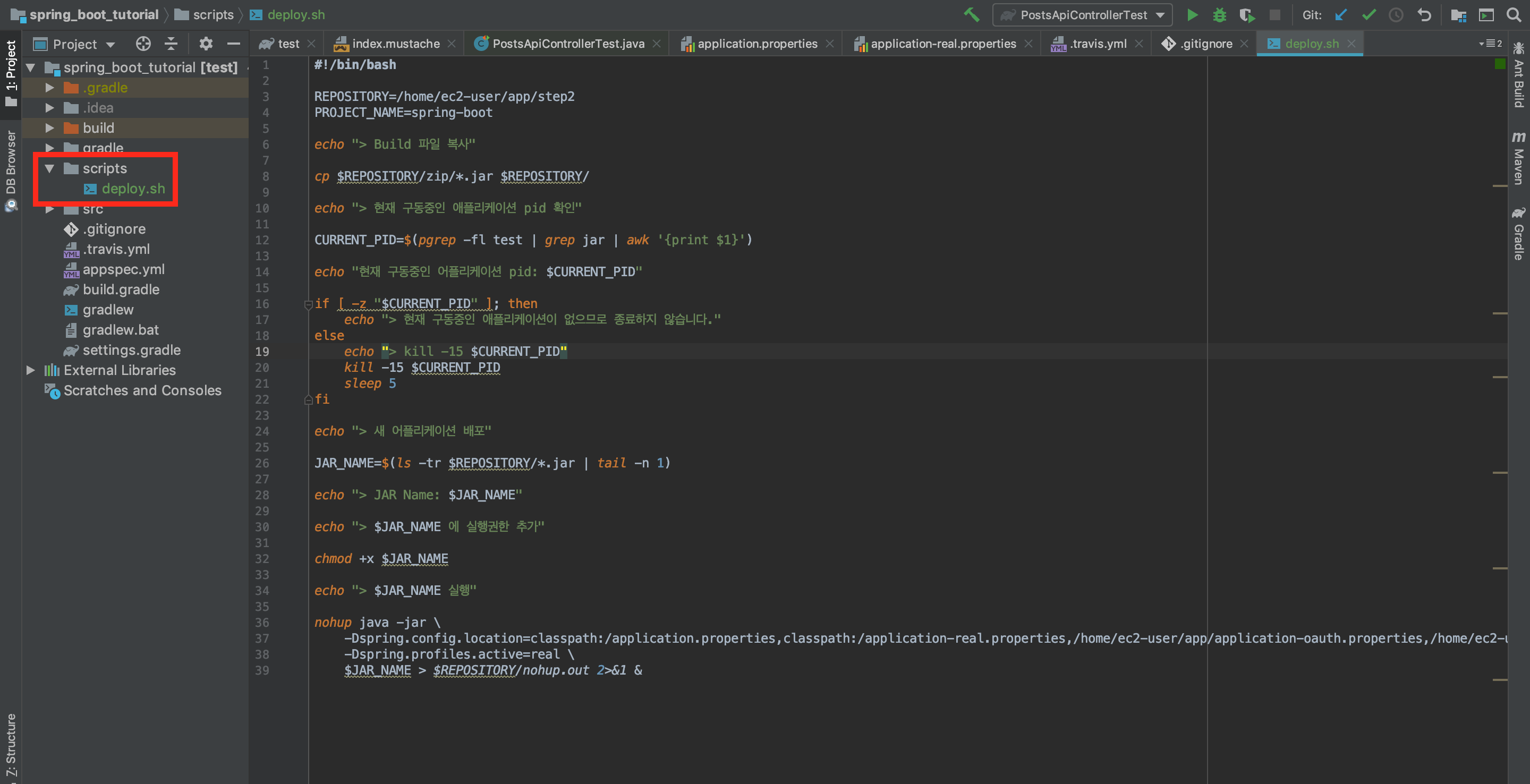Viewport: 1530px width, 784px height.
Task: Click locate file crosshair icon in Project panel
Action: pyautogui.click(x=143, y=44)
